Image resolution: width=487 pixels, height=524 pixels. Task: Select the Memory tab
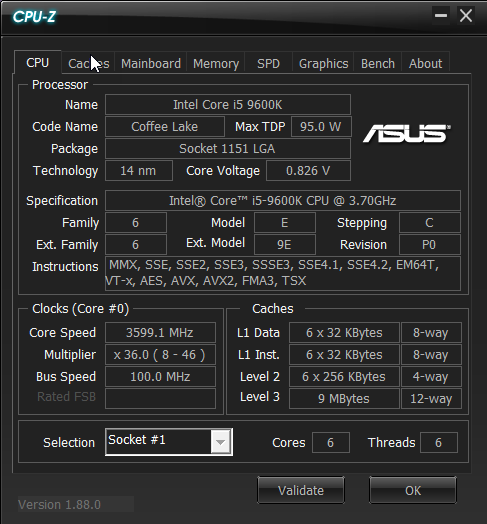tap(216, 63)
